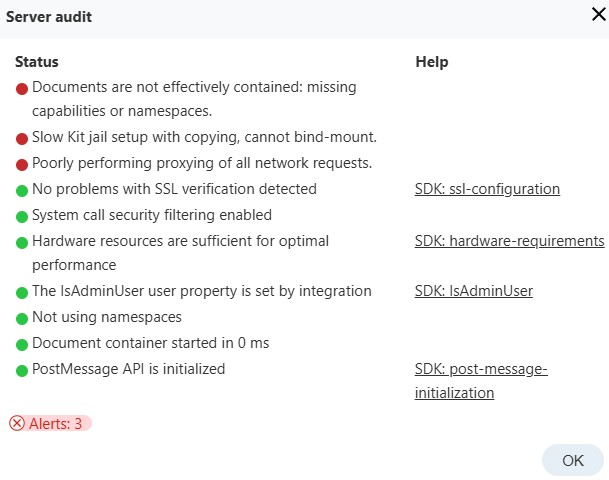The height and width of the screenshot is (480, 609).
Task: Click the Help column header
Action: point(431,62)
